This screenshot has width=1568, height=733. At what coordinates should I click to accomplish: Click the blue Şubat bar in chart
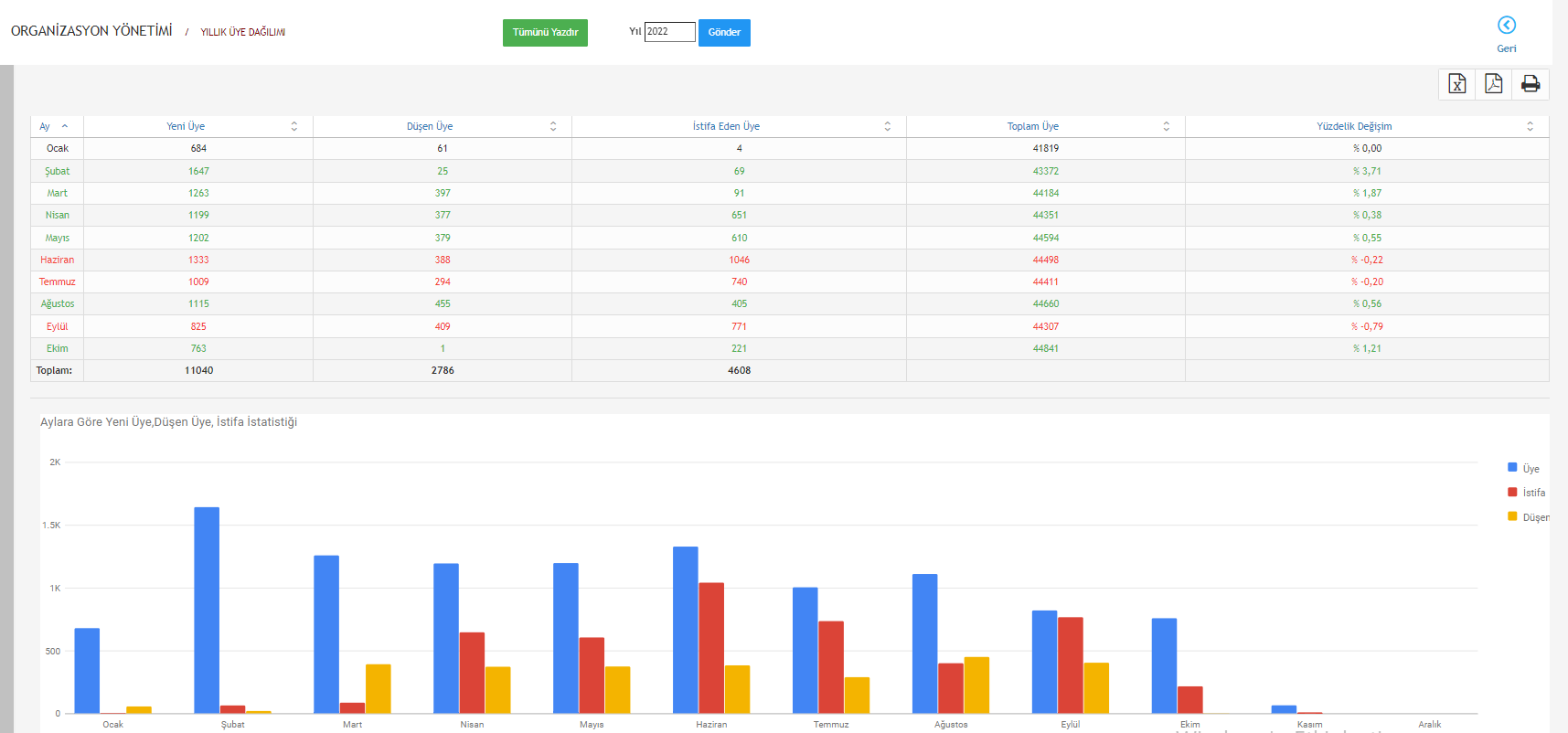point(207,610)
